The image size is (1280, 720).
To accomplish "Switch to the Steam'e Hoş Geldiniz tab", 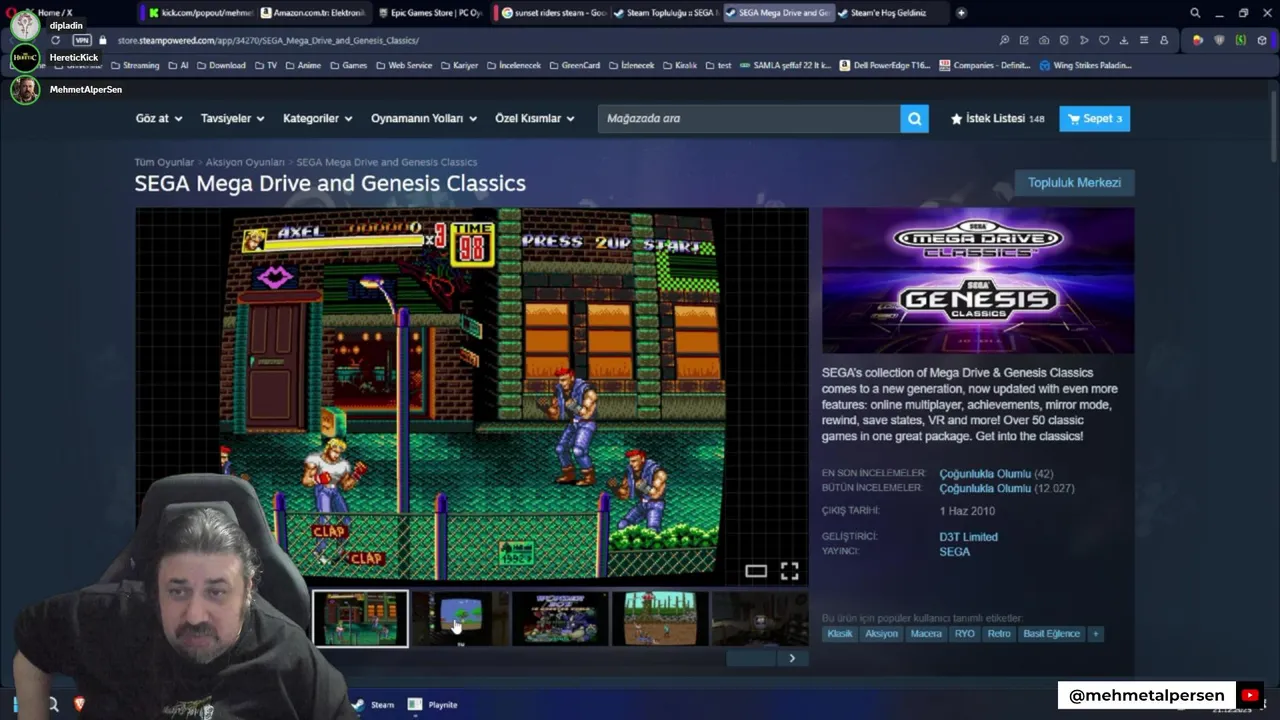I will tap(888, 13).
